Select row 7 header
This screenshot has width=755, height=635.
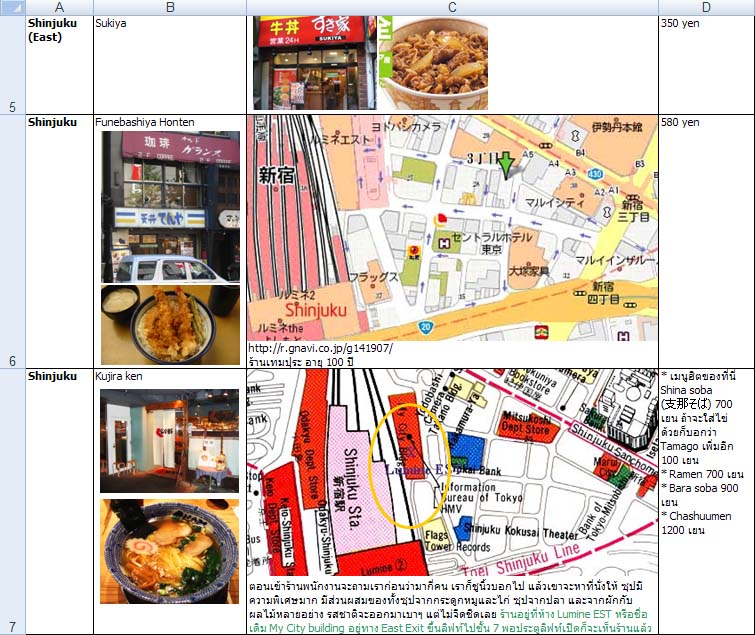click(13, 502)
